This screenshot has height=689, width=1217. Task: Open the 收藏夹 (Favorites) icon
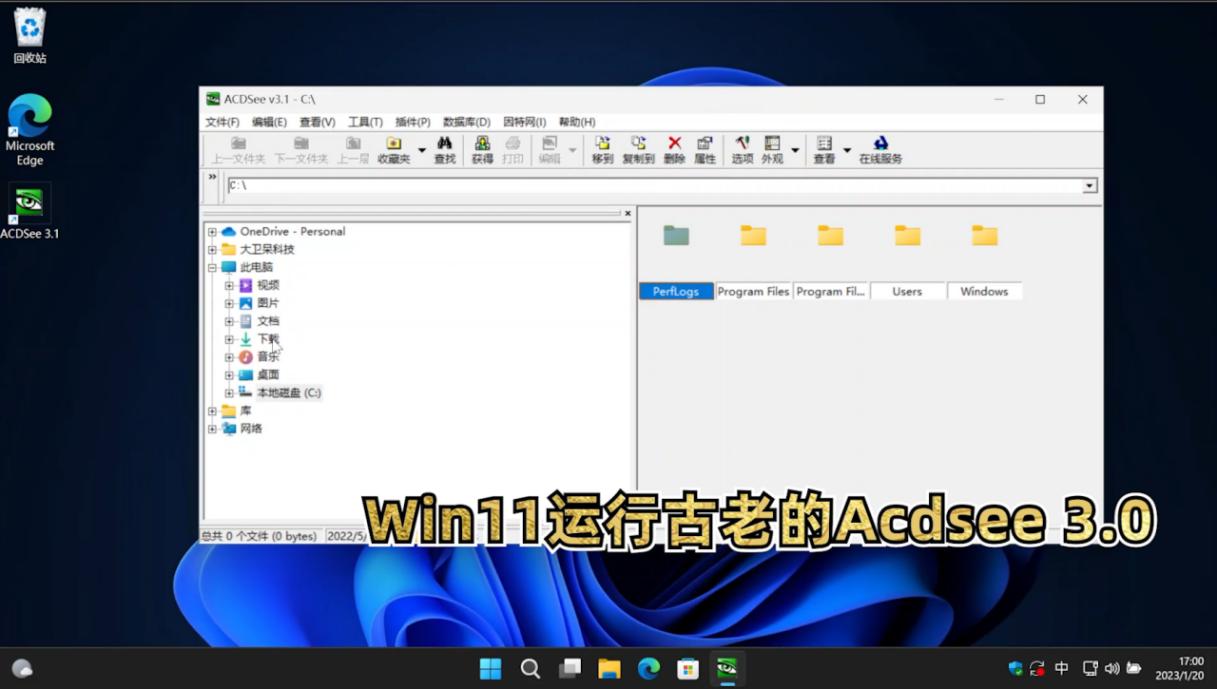[393, 150]
